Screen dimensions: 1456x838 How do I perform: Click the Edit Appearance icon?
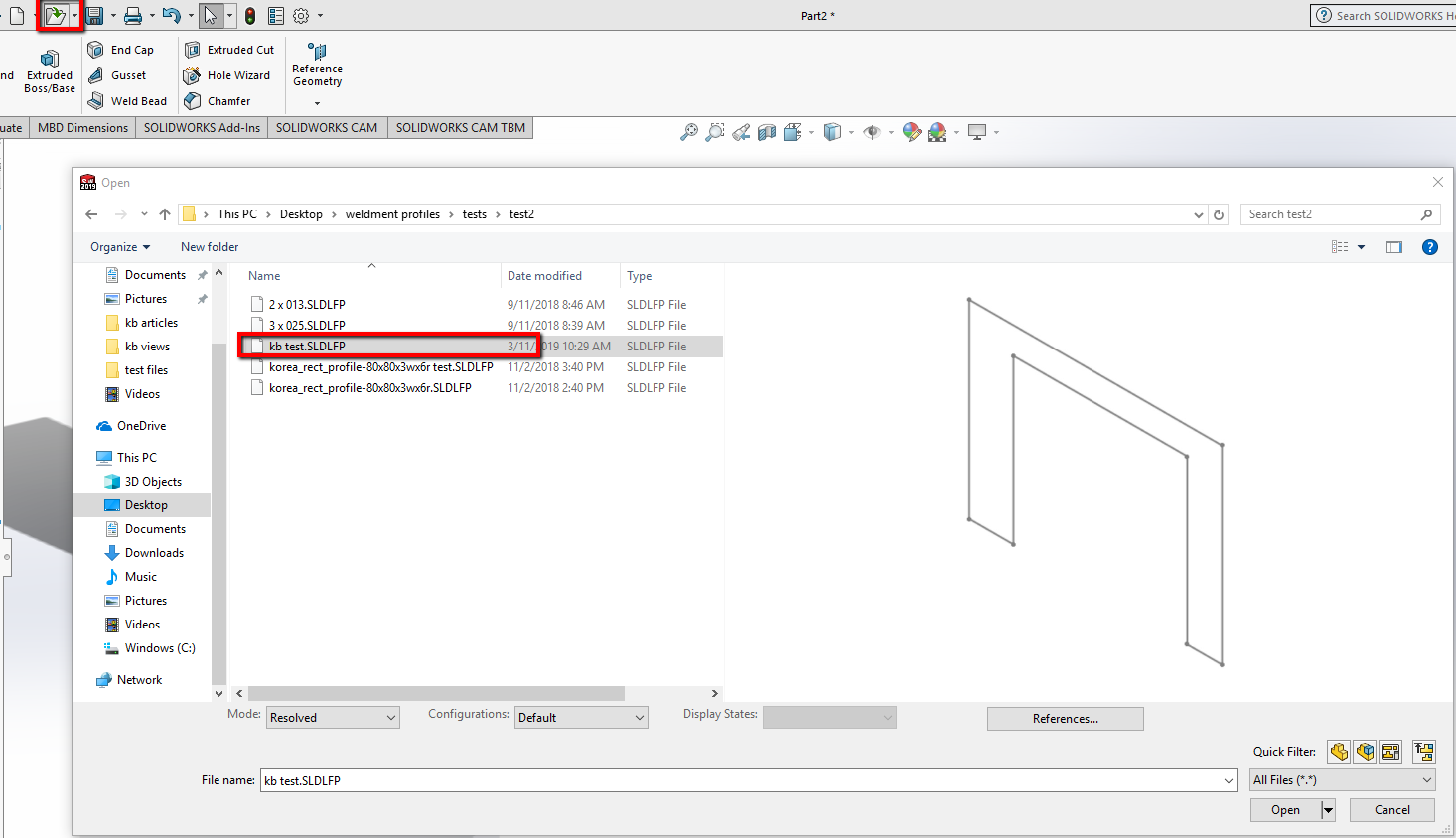pos(911,132)
